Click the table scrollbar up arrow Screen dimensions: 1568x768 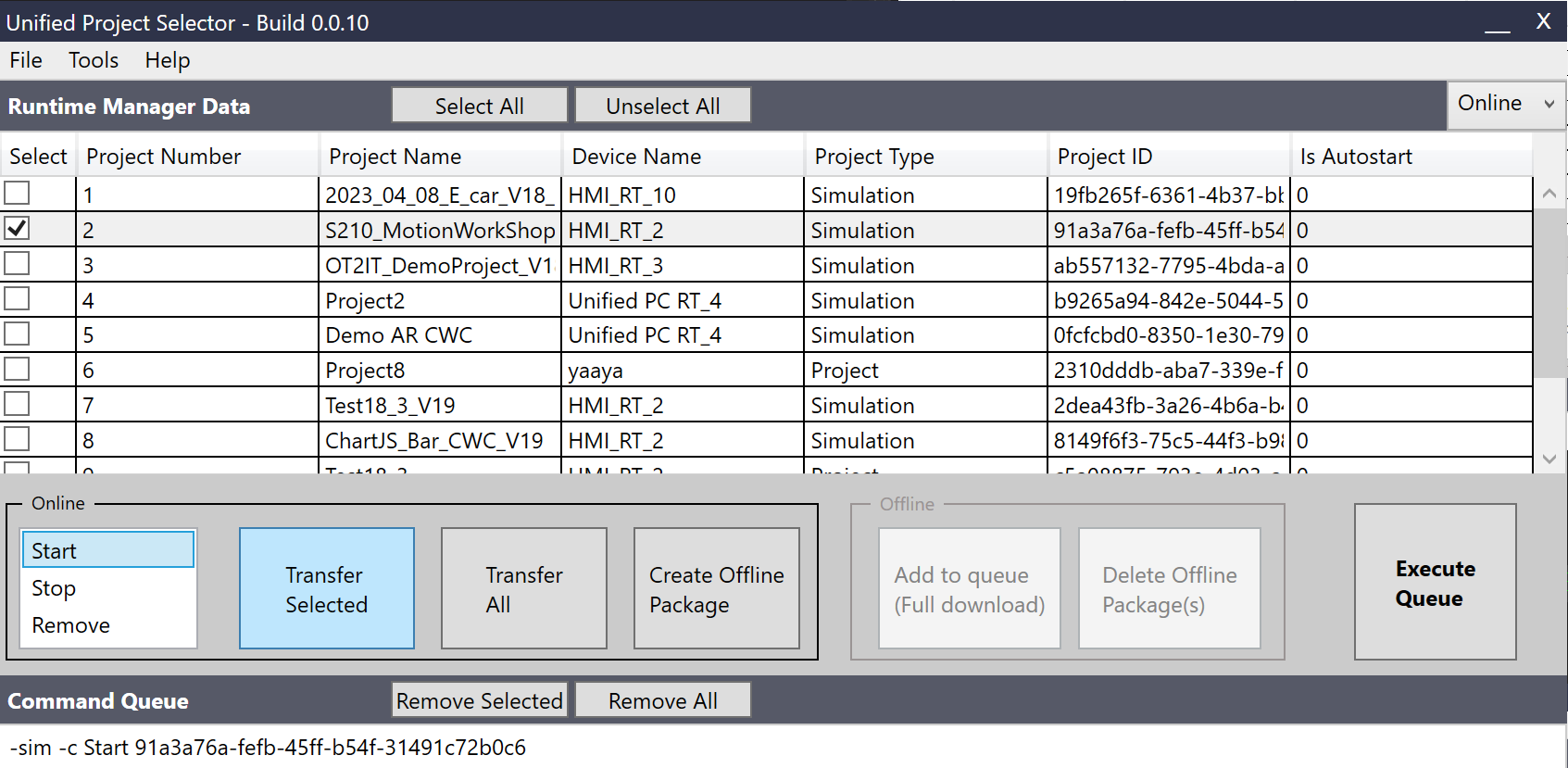coord(1549,194)
